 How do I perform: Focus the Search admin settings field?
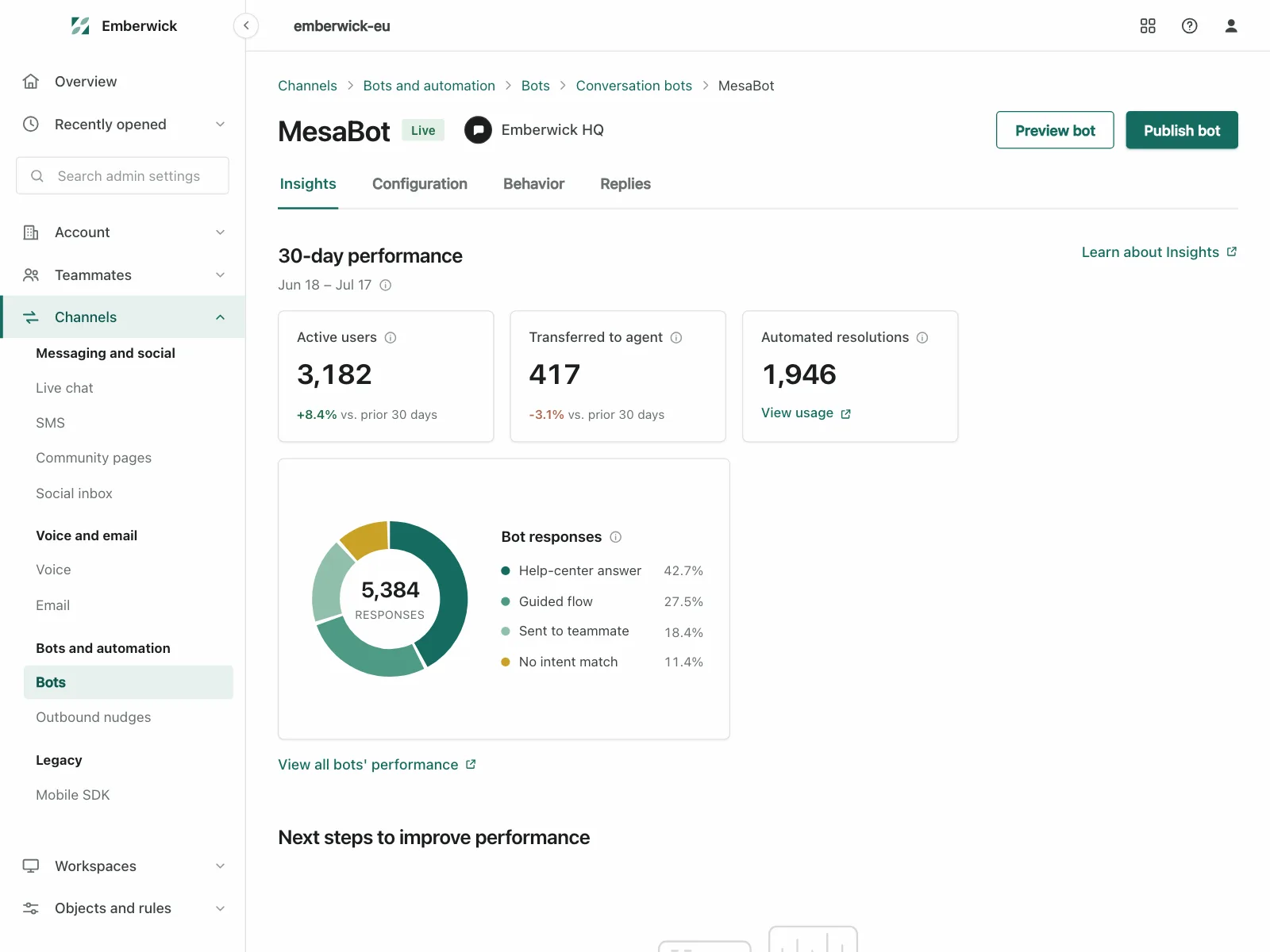tap(122, 176)
